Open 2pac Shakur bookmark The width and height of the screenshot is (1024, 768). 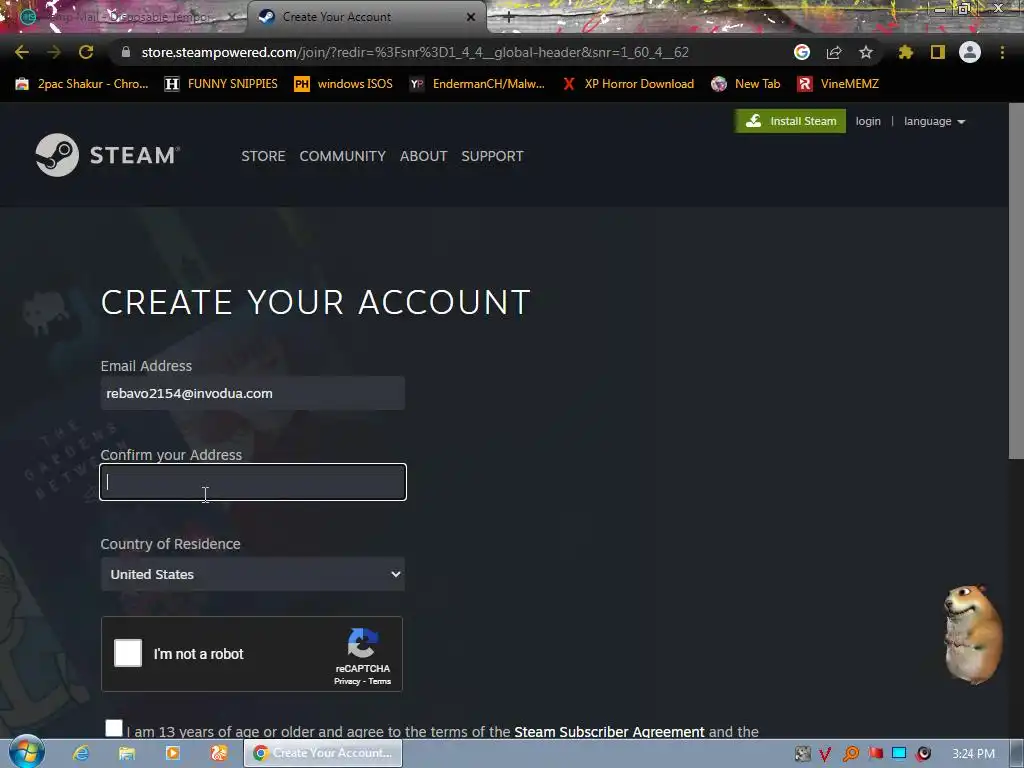[82, 84]
